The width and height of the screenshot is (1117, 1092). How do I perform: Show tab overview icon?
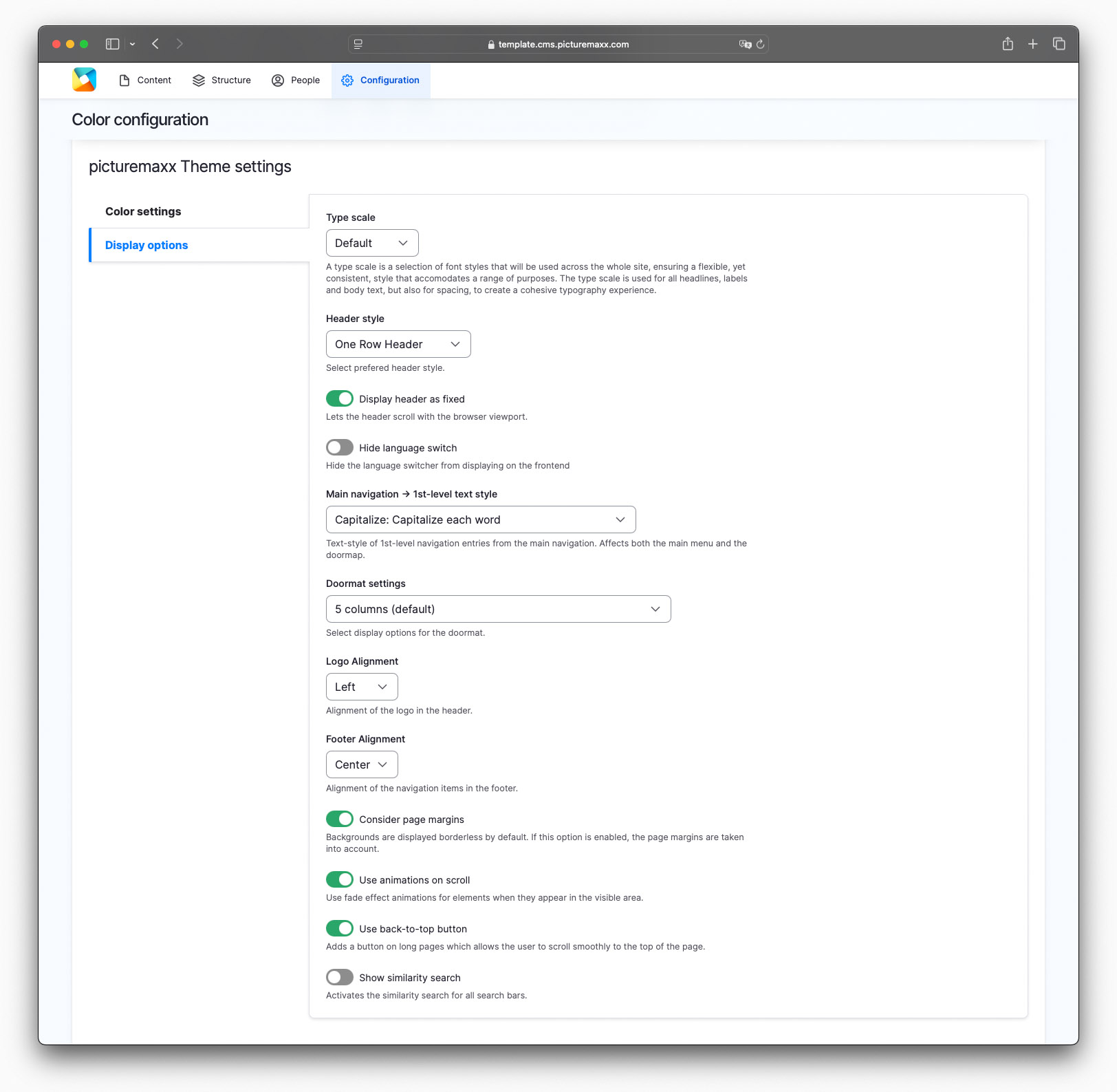1059,44
